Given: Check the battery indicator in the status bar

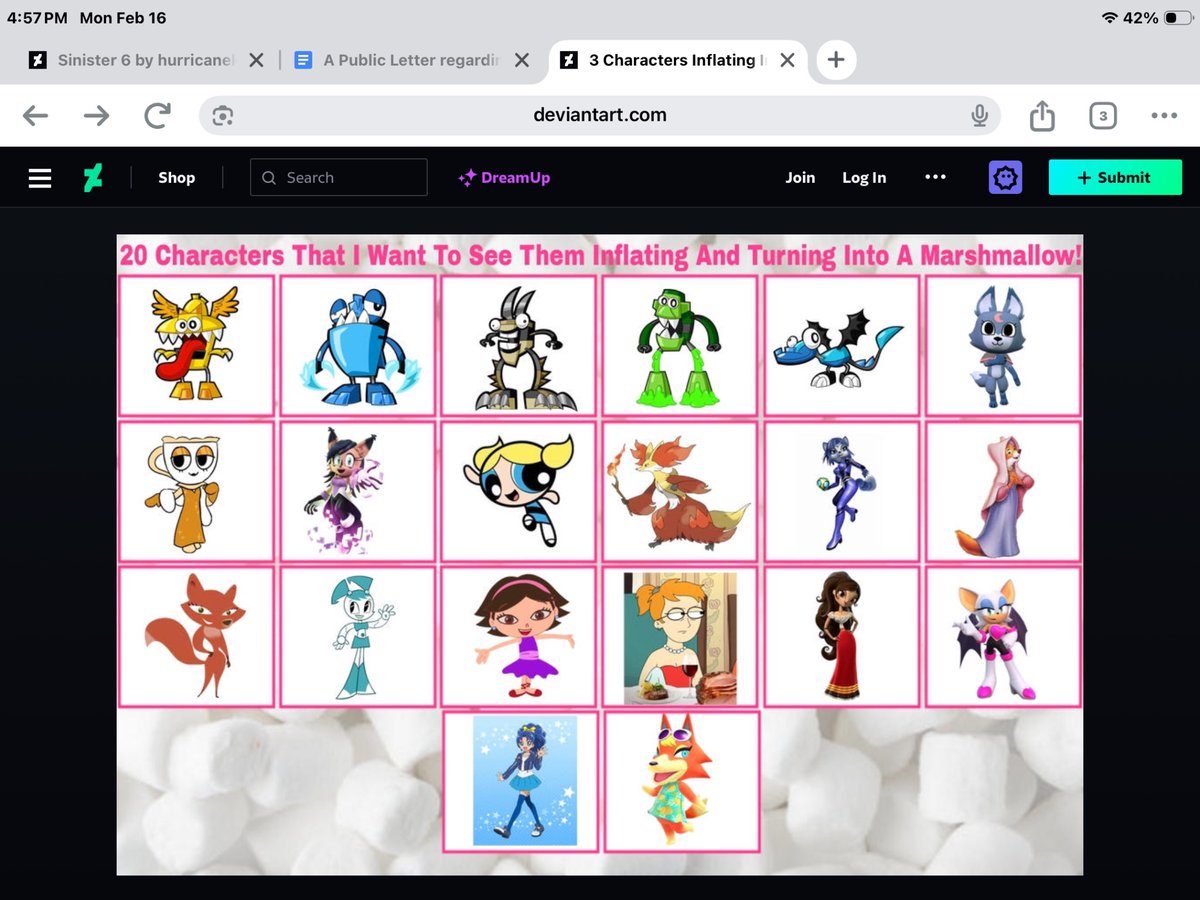Looking at the screenshot, I should click(x=1178, y=18).
